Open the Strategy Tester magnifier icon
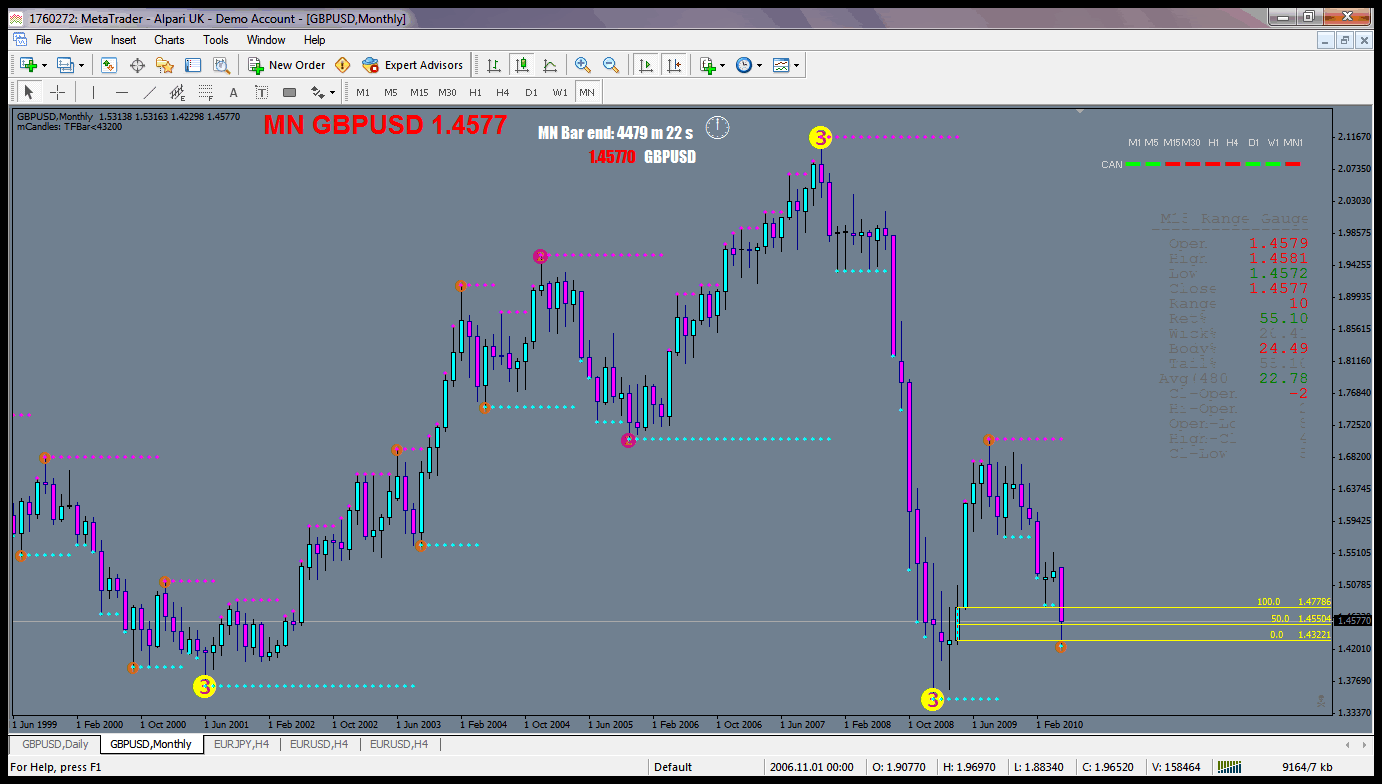The height and width of the screenshot is (784, 1382). click(221, 65)
